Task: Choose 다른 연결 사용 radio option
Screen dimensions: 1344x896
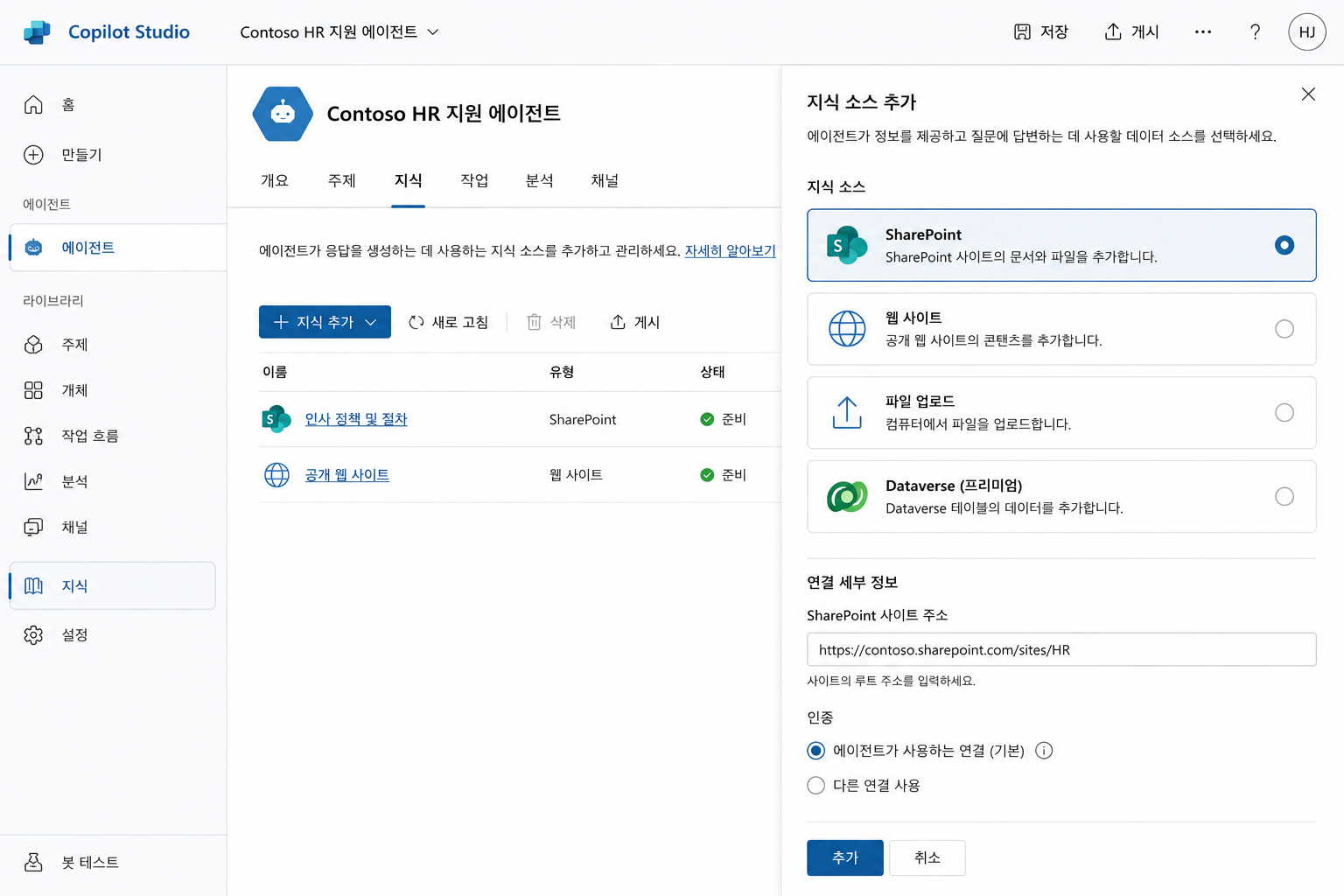Action: (816, 786)
